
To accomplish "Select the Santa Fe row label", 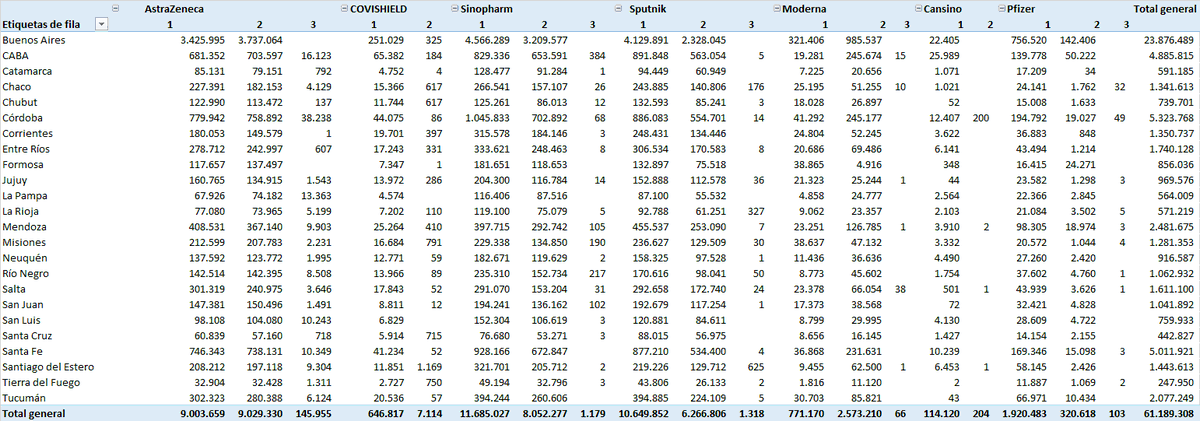I will click(x=21, y=351).
